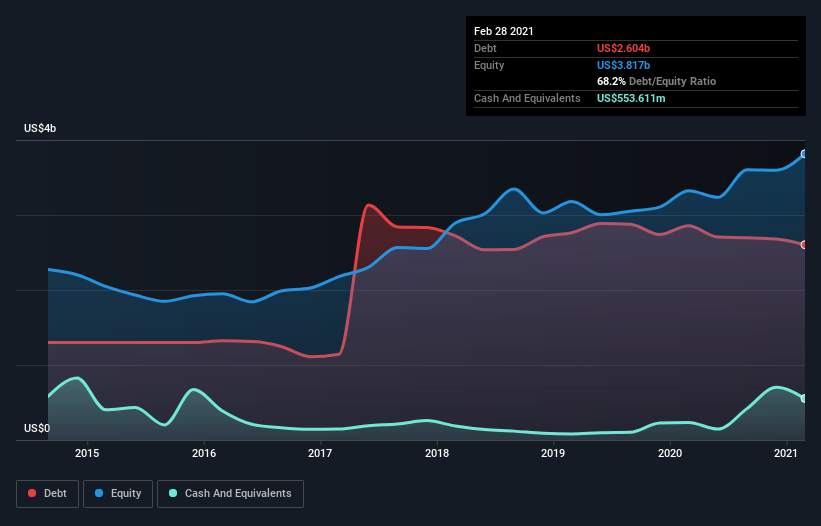Screen dimensions: 821x526
Task: Toggle the Debt legend button
Action: coord(47,494)
